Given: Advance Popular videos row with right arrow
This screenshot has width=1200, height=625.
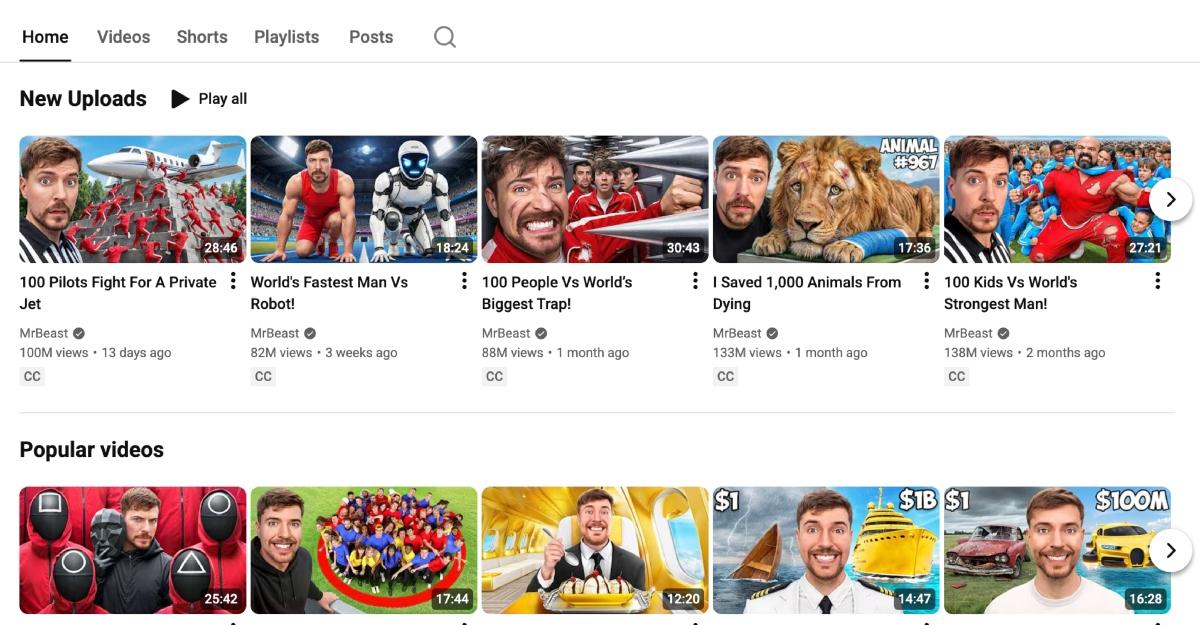Looking at the screenshot, I should click(1170, 550).
